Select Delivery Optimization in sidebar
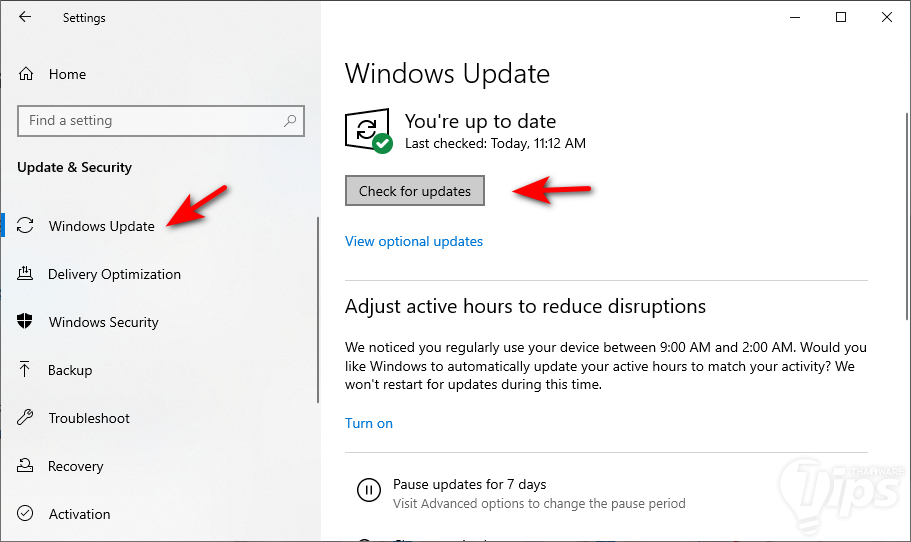The height and width of the screenshot is (542, 911). pos(114,274)
